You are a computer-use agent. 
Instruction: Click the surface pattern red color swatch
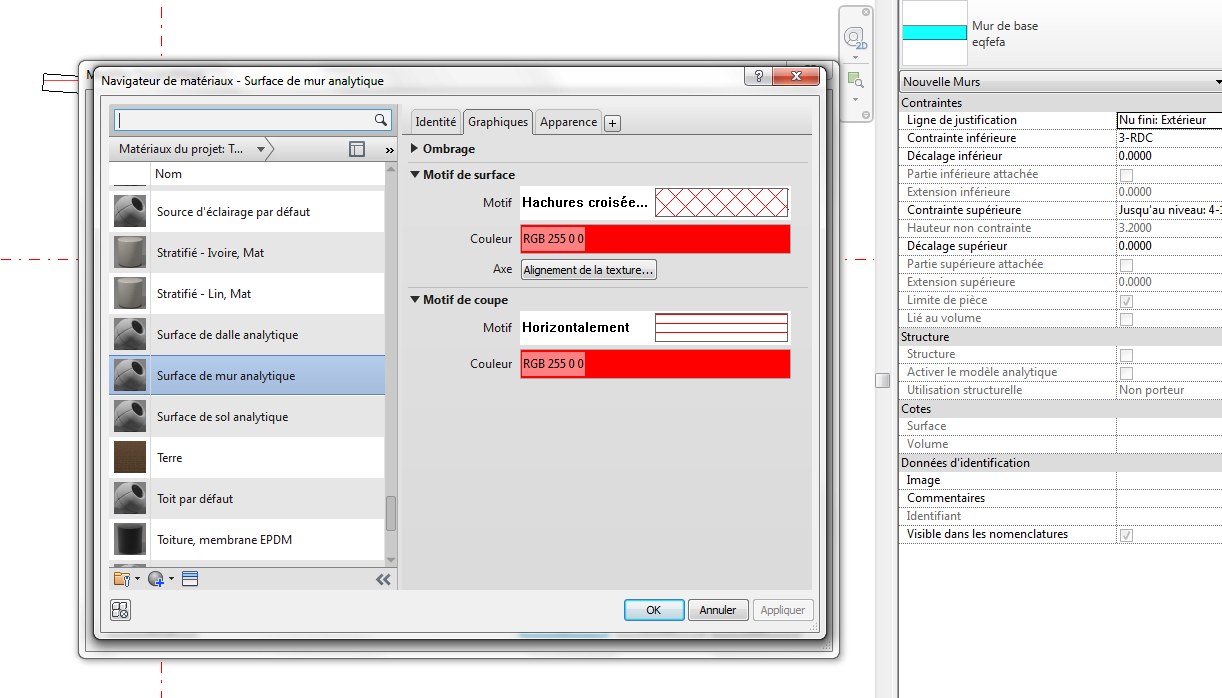pos(655,240)
